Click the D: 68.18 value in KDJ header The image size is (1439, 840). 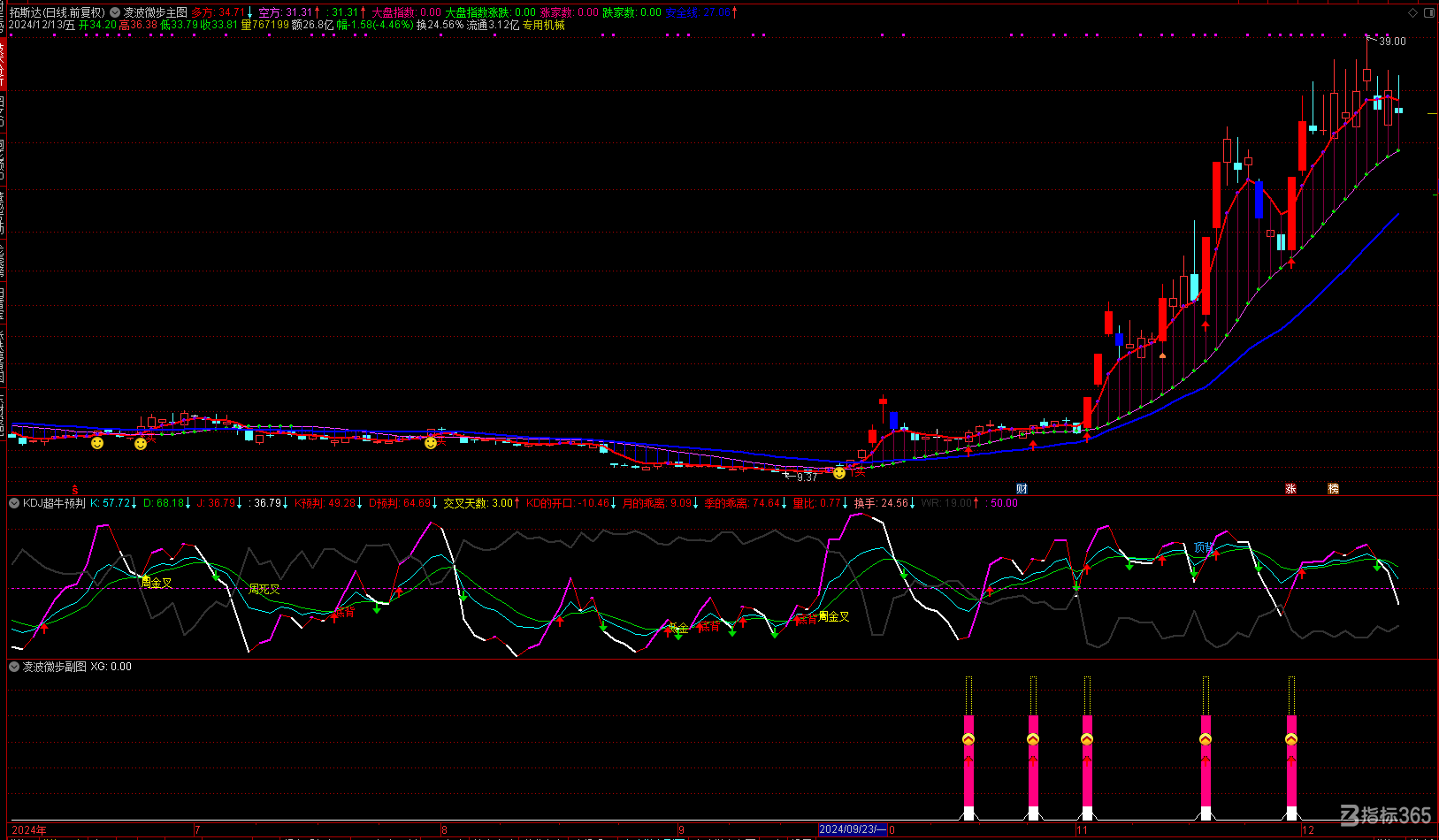coord(164,503)
